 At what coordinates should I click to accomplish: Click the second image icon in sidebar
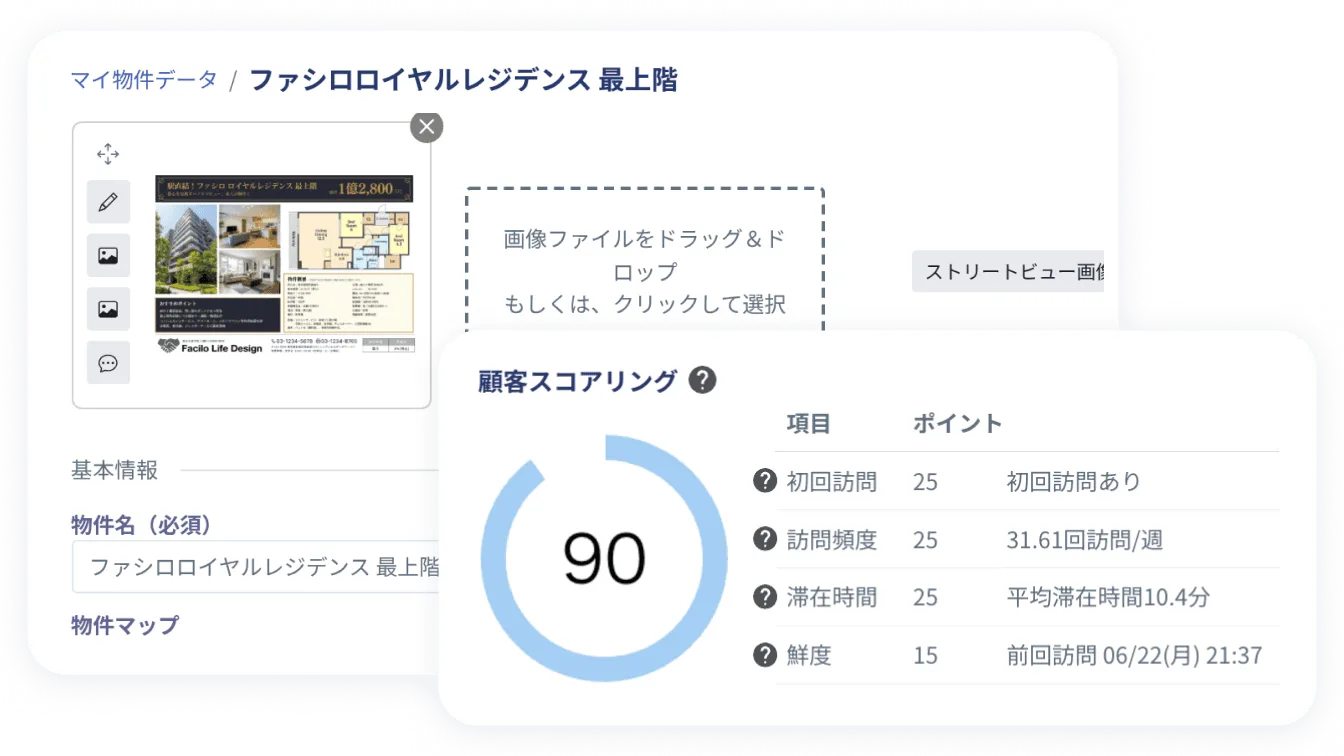coord(108,309)
